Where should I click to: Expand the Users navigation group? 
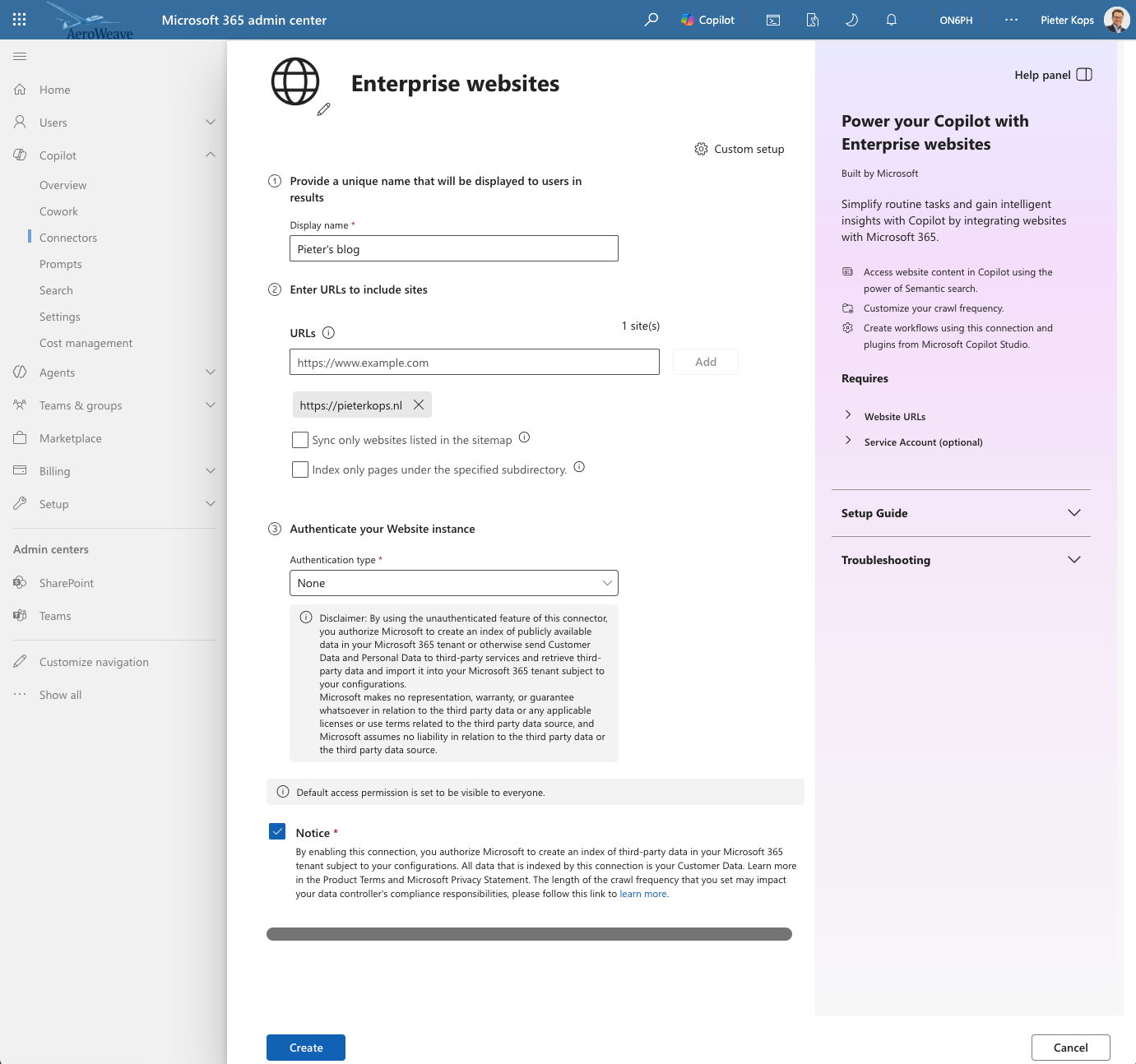click(211, 123)
